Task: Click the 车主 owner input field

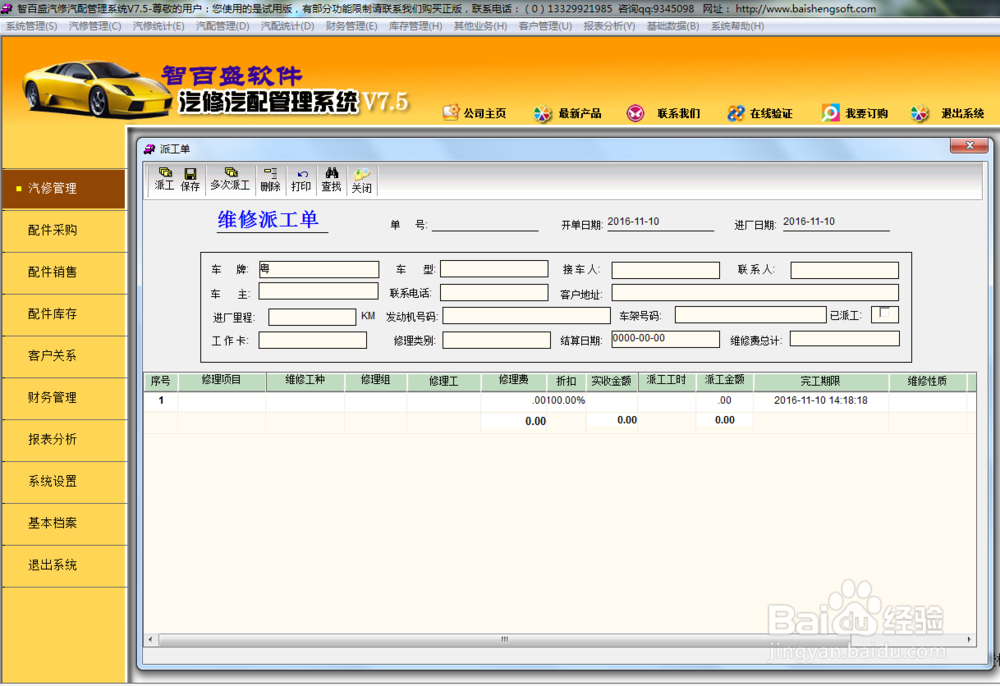Action: point(318,291)
